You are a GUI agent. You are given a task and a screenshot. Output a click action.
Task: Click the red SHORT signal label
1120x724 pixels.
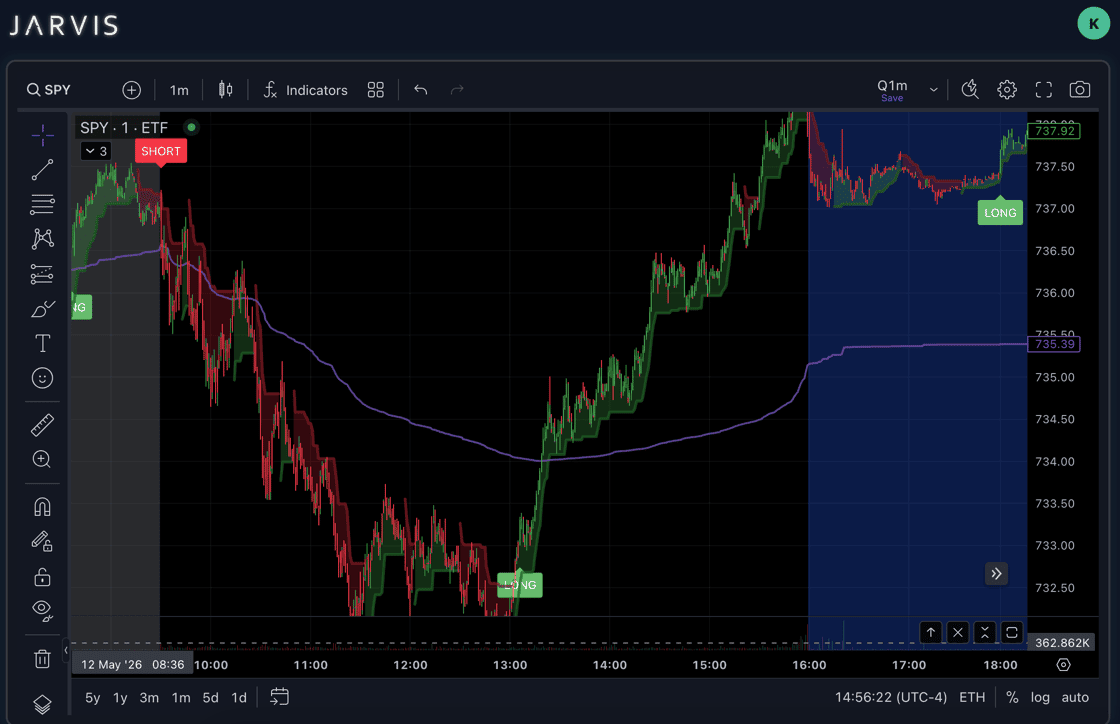click(x=161, y=151)
